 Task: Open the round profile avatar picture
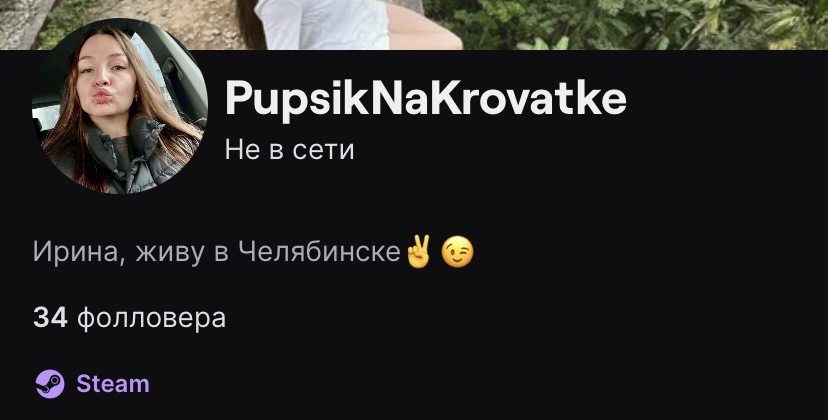(x=119, y=106)
